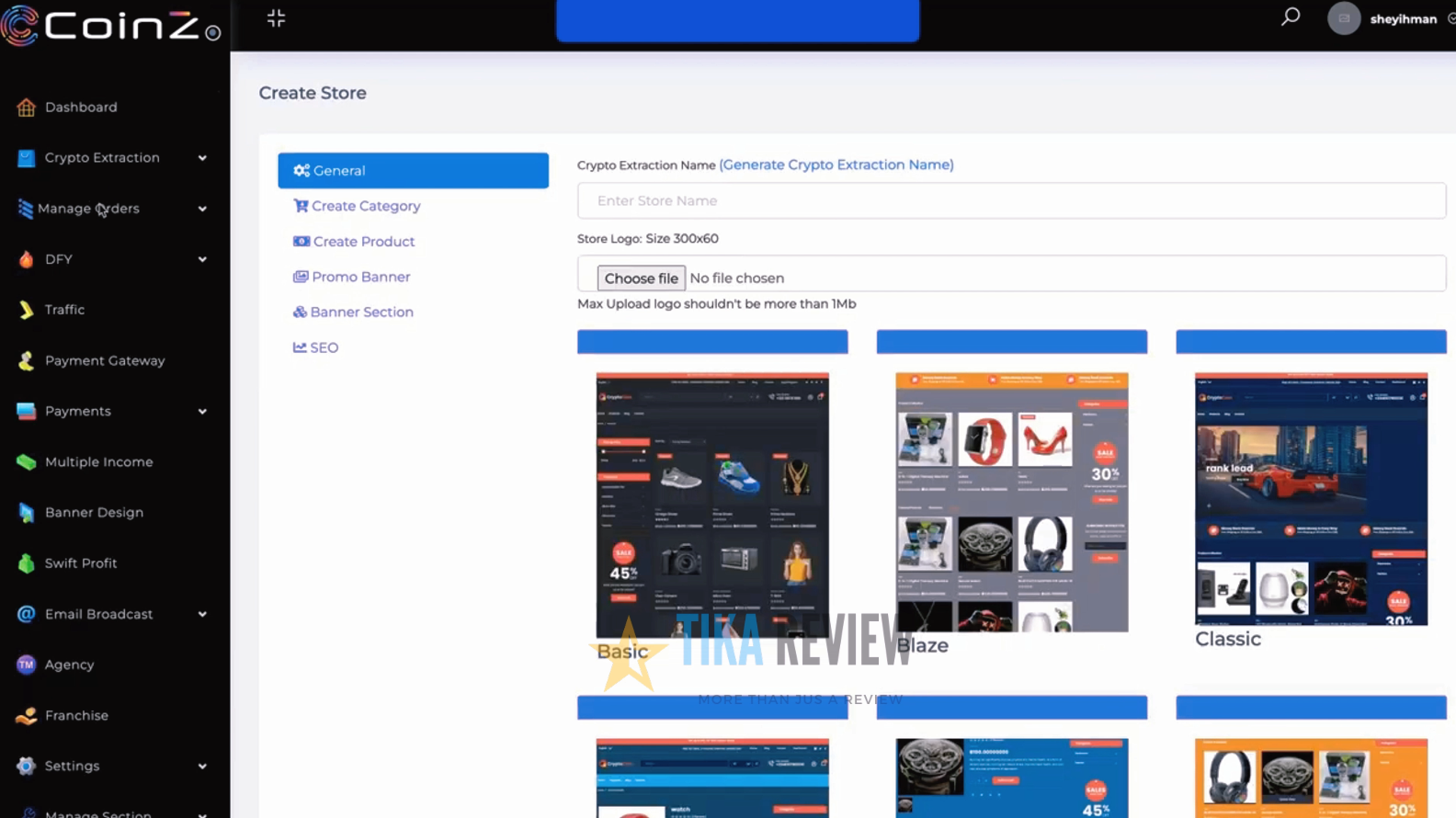Open the Agency sidebar icon
This screenshot has width=1456, height=818.
click(x=26, y=665)
